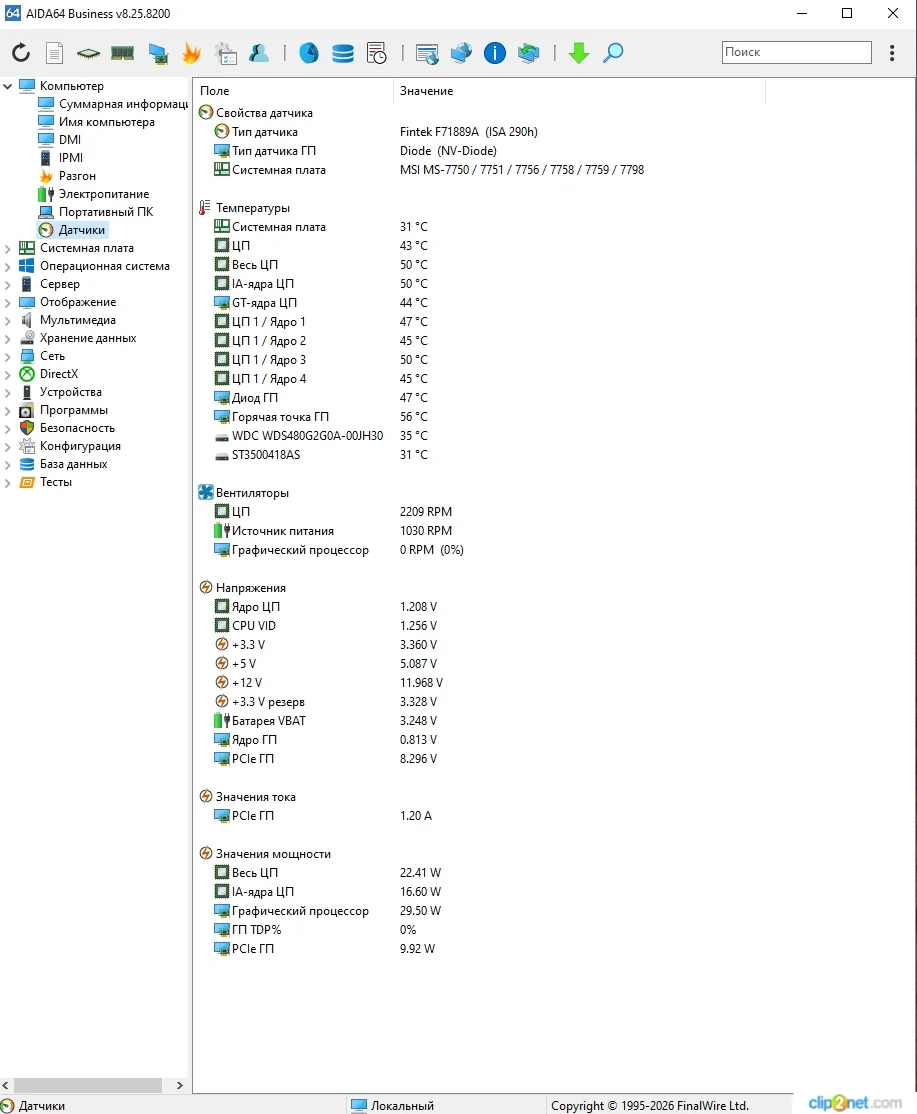The image size is (917, 1114).
Task: Launch the flame stability test icon
Action: pos(191,53)
